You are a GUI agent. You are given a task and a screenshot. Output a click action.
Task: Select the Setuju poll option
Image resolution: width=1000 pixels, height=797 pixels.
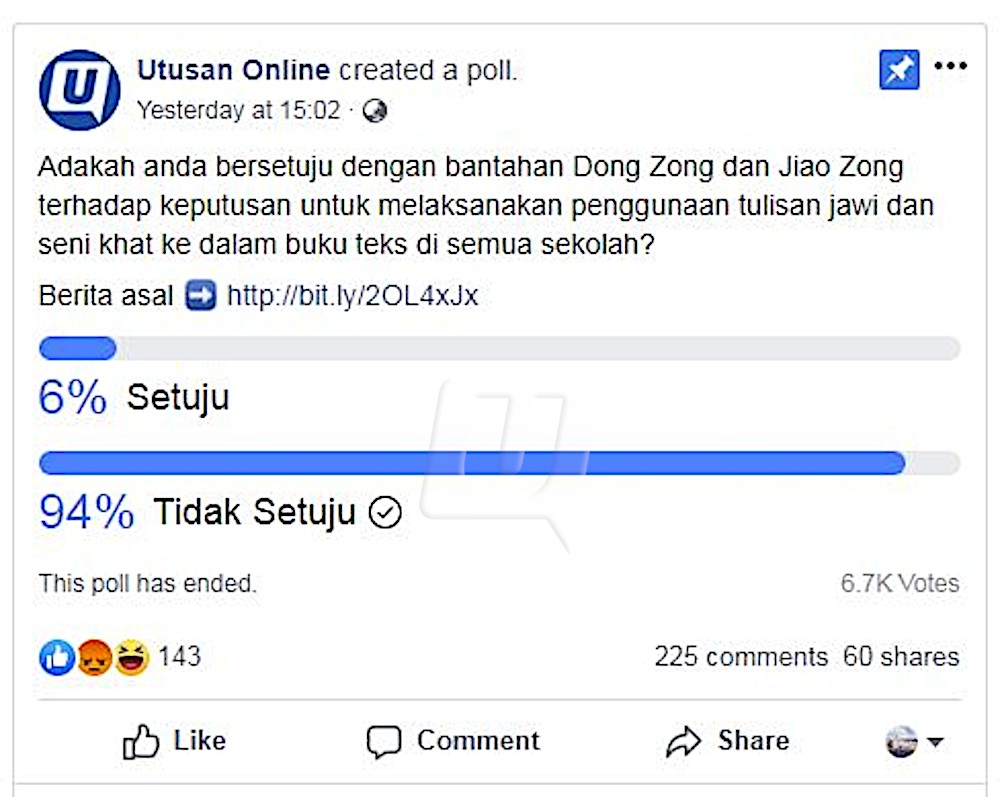coord(178,398)
